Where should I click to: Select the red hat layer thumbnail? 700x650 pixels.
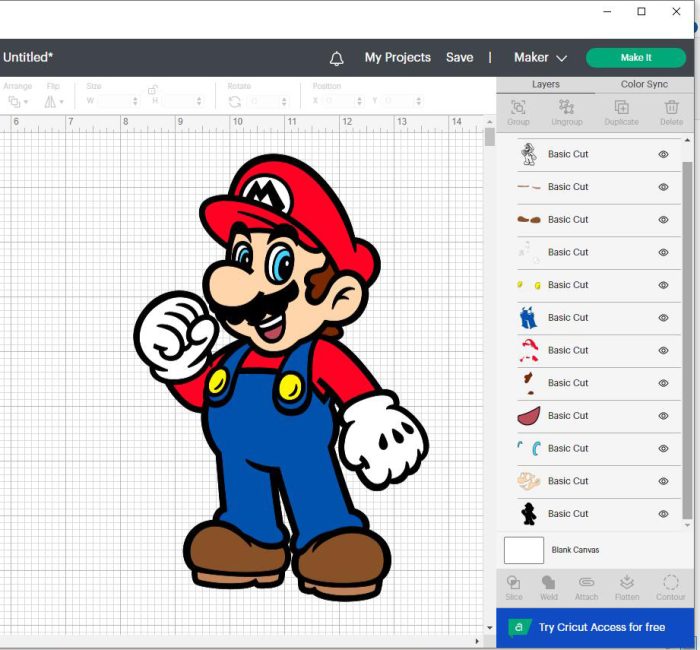529,350
